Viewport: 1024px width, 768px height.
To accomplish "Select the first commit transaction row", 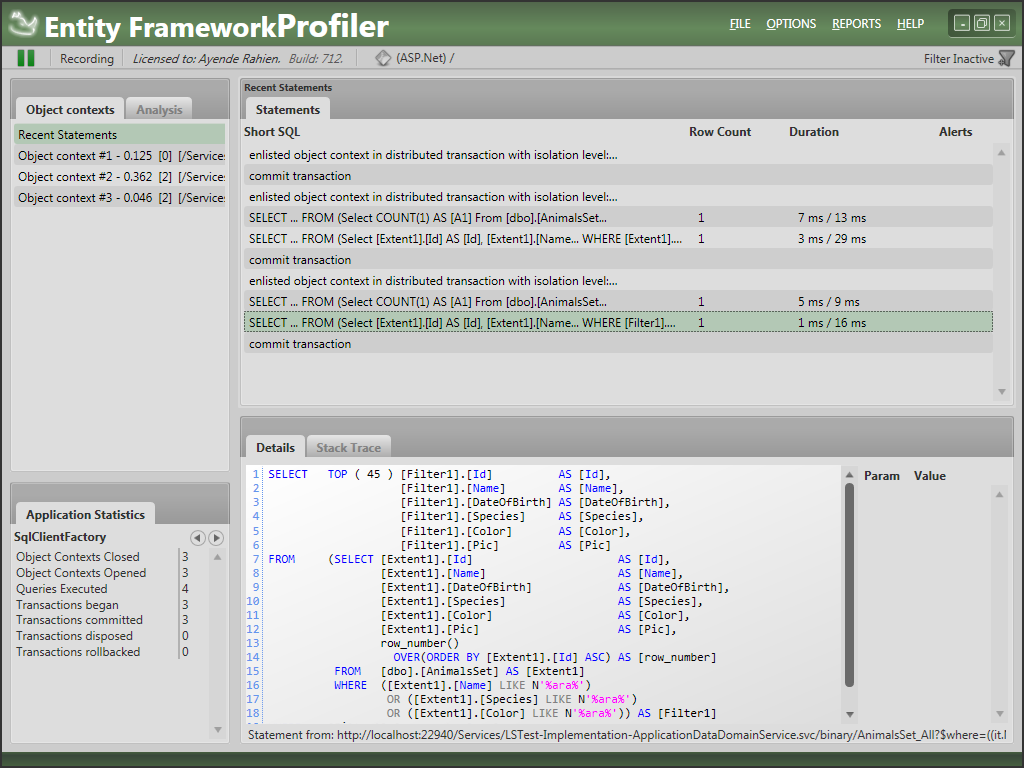I will coord(618,176).
